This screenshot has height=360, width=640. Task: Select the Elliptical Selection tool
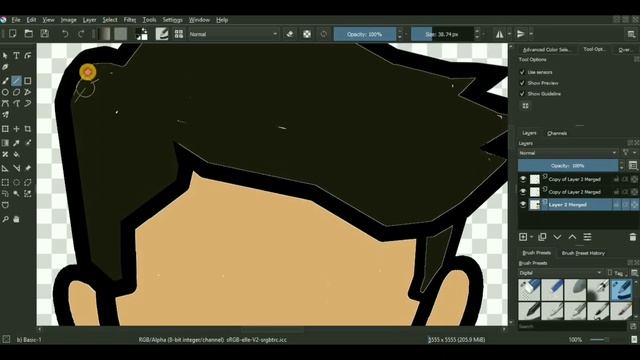[16, 182]
